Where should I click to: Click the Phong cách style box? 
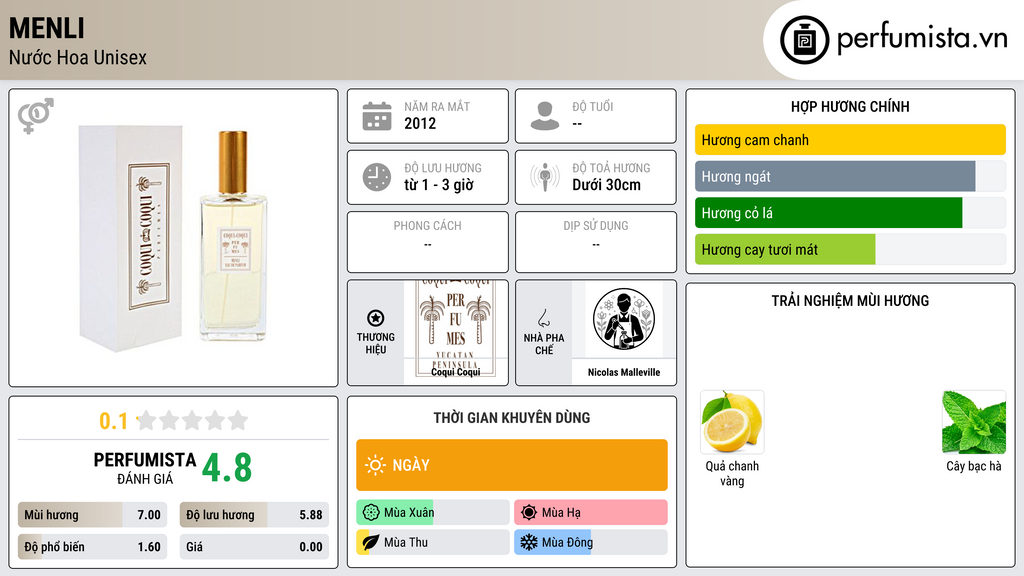428,242
